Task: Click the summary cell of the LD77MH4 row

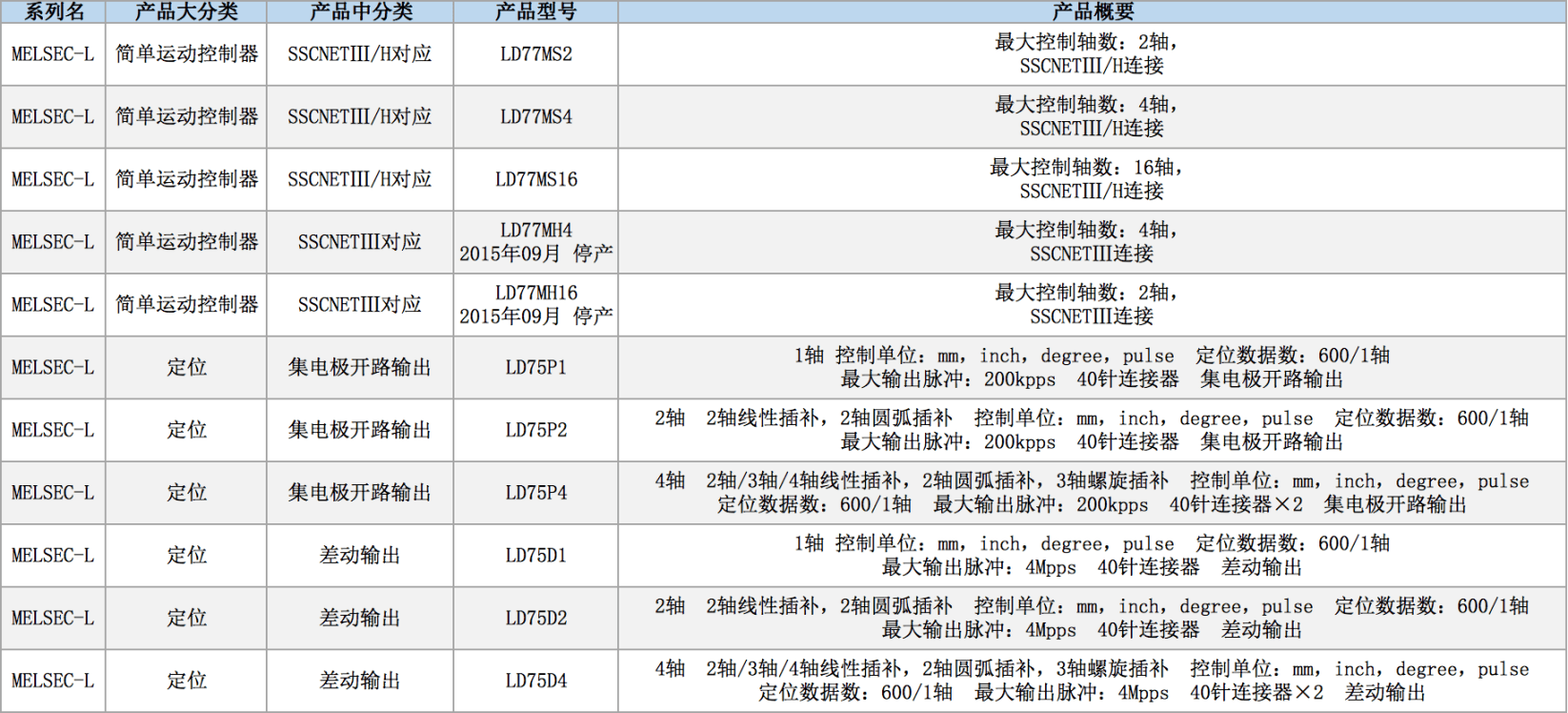Action: (1092, 242)
